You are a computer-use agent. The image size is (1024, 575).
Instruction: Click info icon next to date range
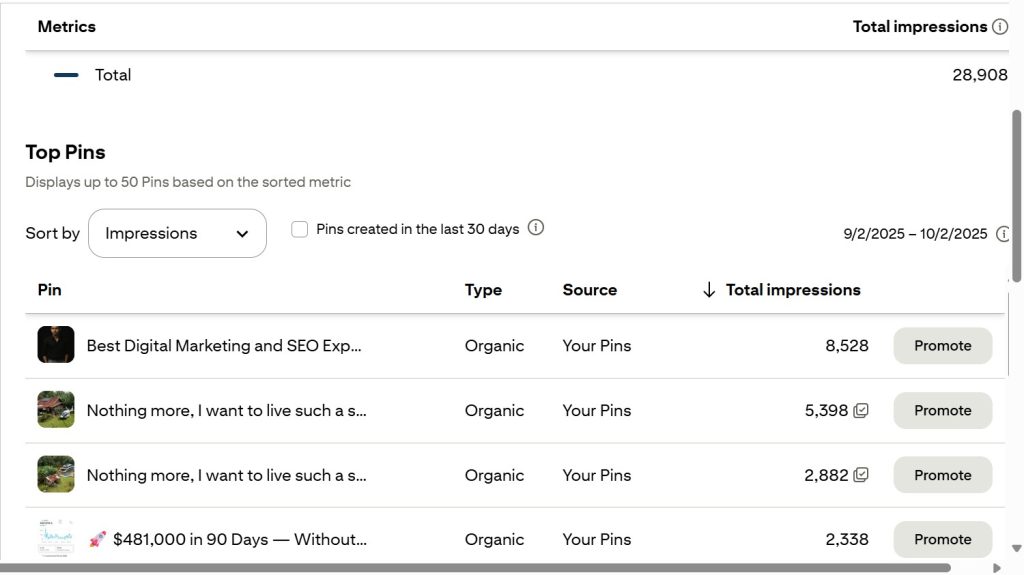tap(1003, 234)
